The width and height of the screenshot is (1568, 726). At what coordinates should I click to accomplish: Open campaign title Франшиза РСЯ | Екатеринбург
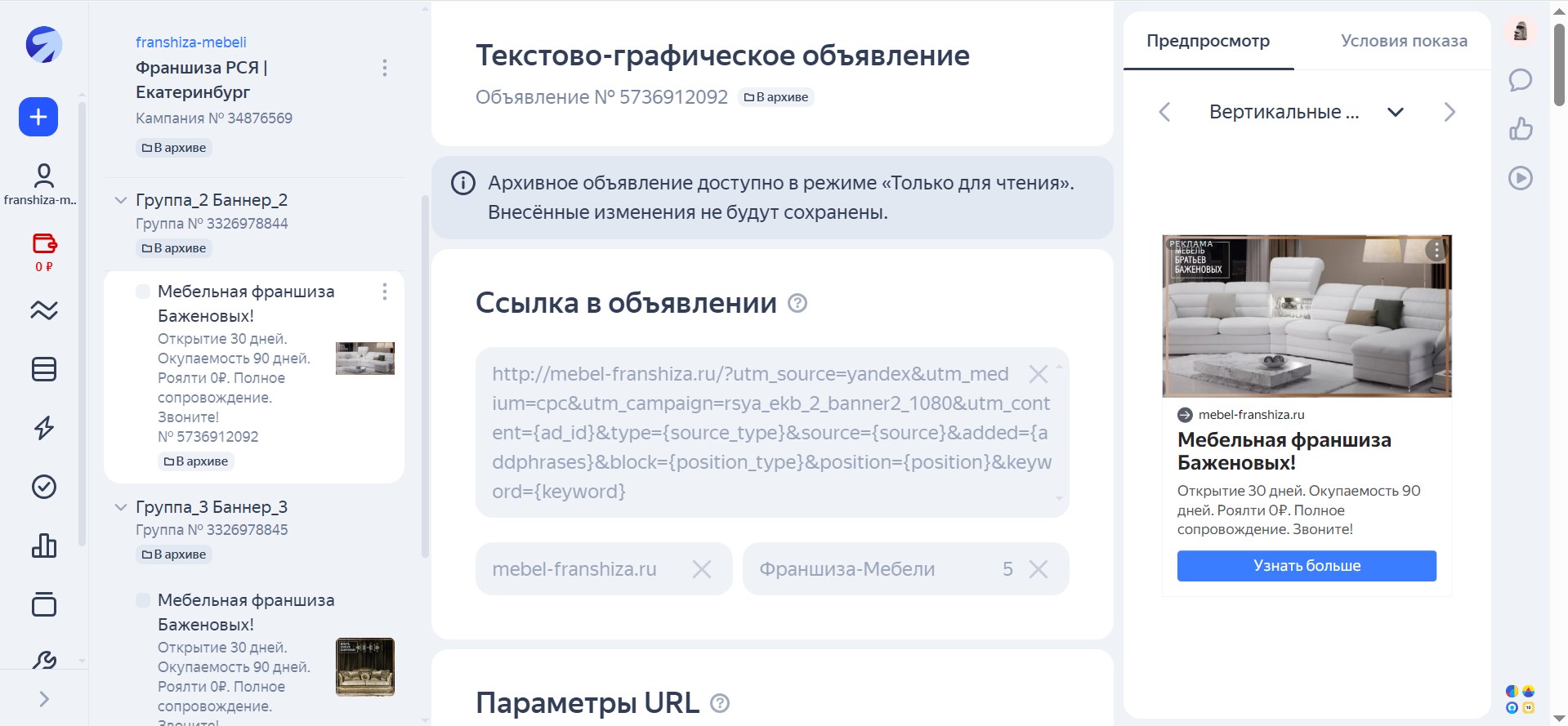(202, 80)
